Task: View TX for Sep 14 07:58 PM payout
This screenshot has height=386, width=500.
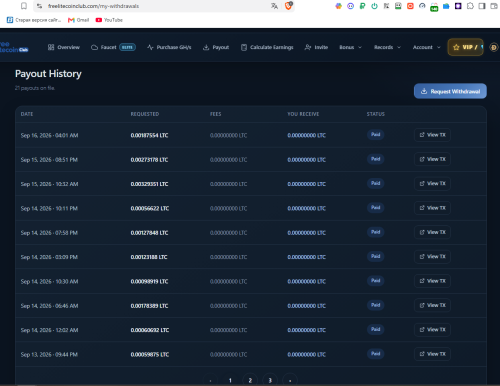Action: 432,232
